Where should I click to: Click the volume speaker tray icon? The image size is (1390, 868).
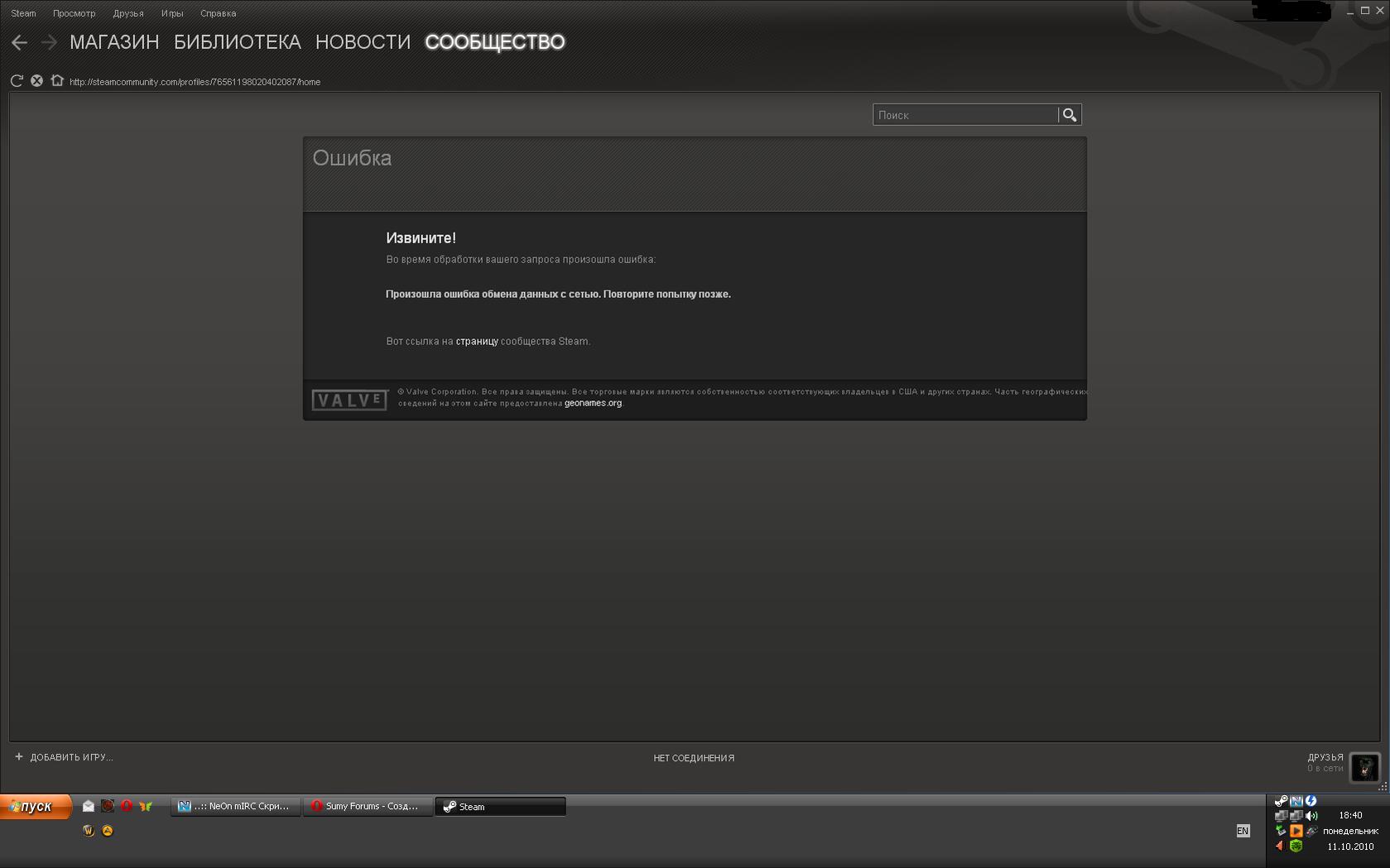[x=1311, y=816]
